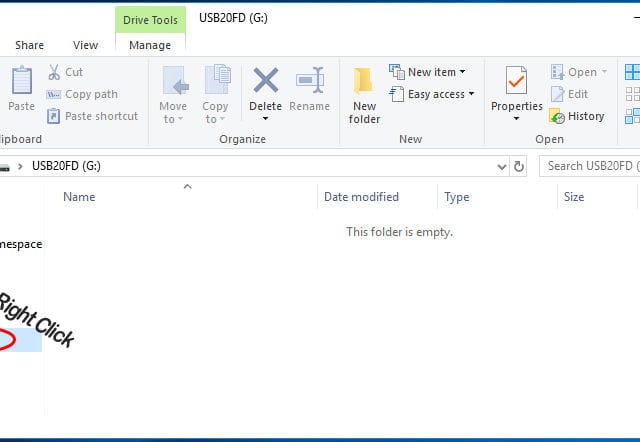
Task: Click the USB20FD (G:) window title
Action: click(233, 18)
